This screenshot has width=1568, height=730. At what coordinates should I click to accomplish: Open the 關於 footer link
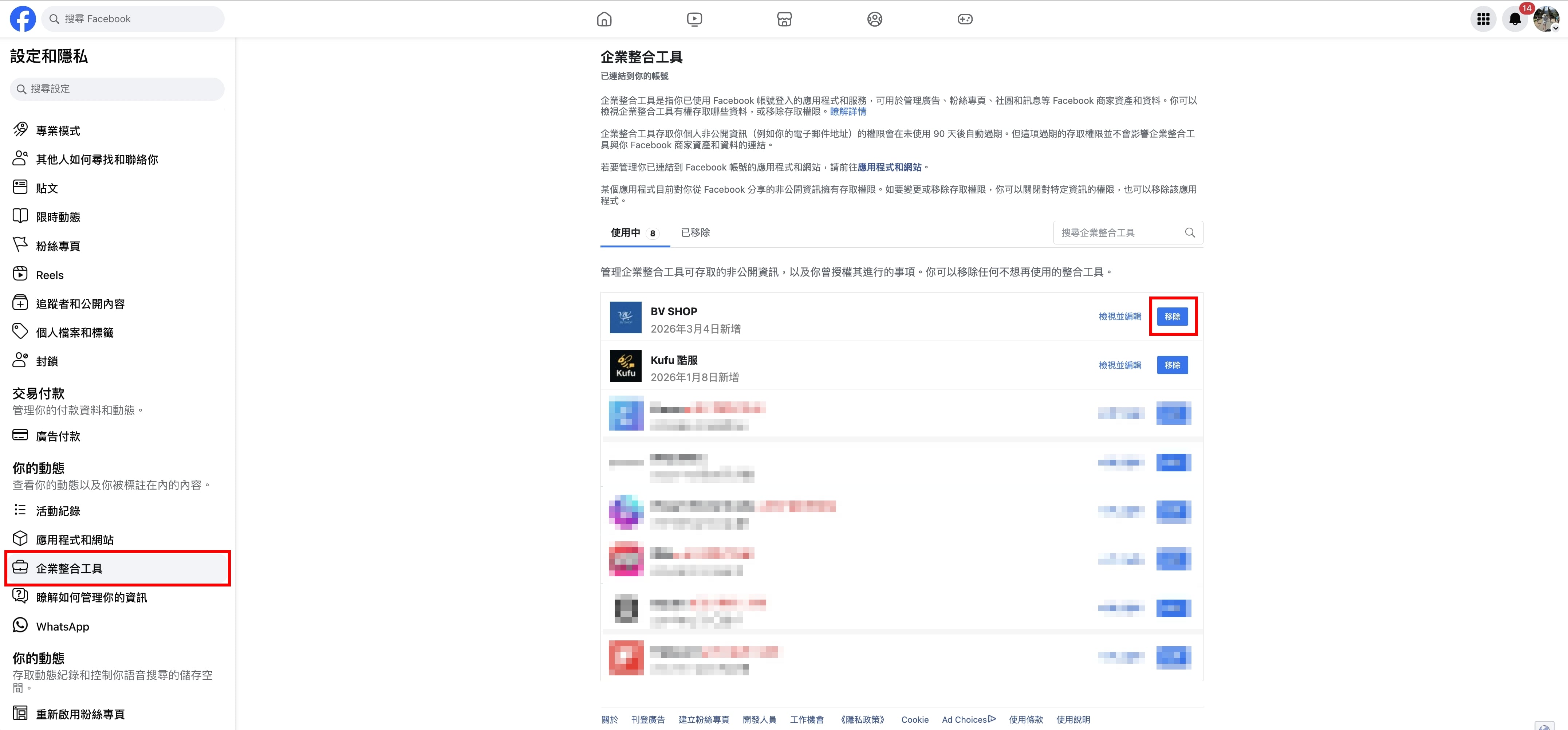coord(609,720)
